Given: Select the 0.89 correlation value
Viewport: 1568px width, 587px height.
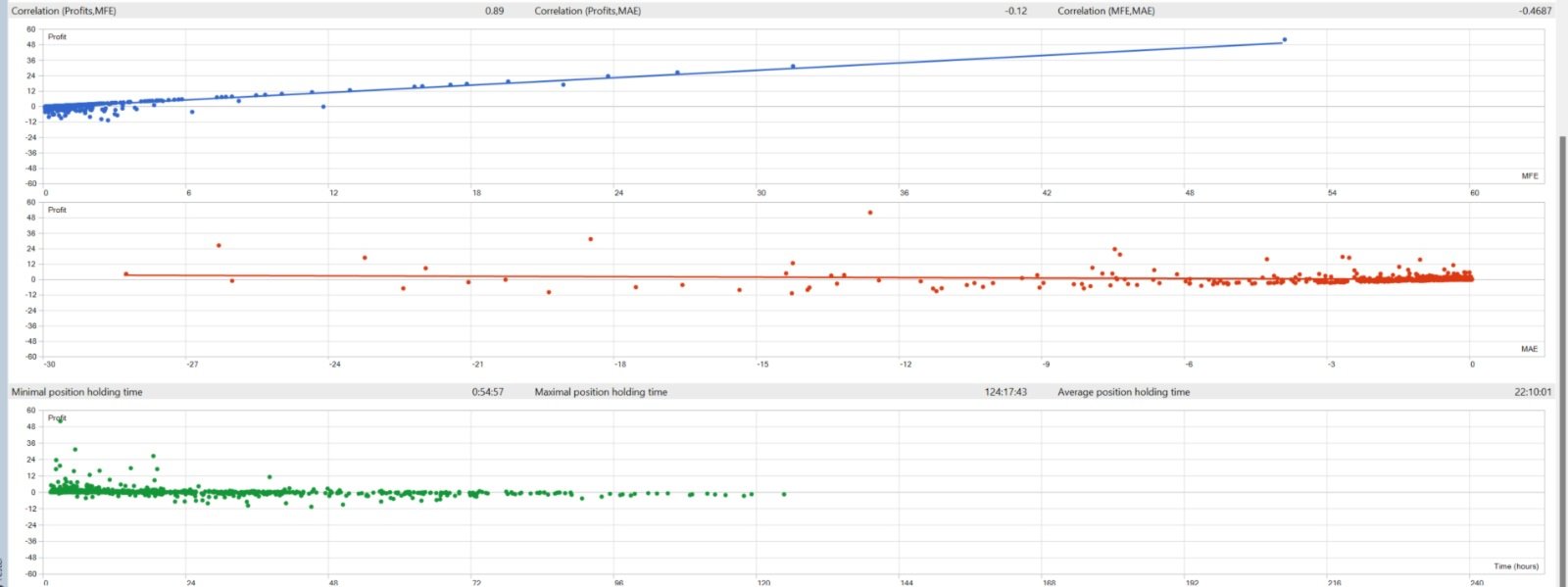Looking at the screenshot, I should (x=494, y=11).
